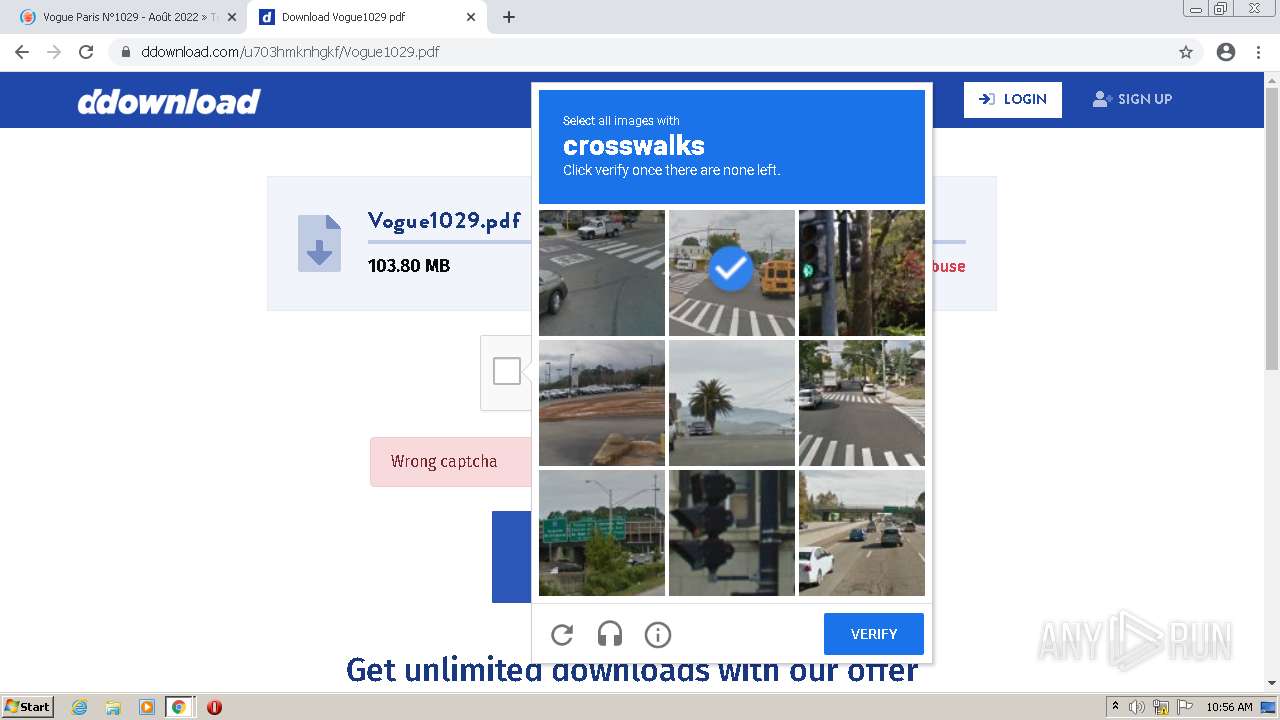This screenshot has width=1280, height=720.
Task: Open the captcha help info icon
Action: pos(658,634)
